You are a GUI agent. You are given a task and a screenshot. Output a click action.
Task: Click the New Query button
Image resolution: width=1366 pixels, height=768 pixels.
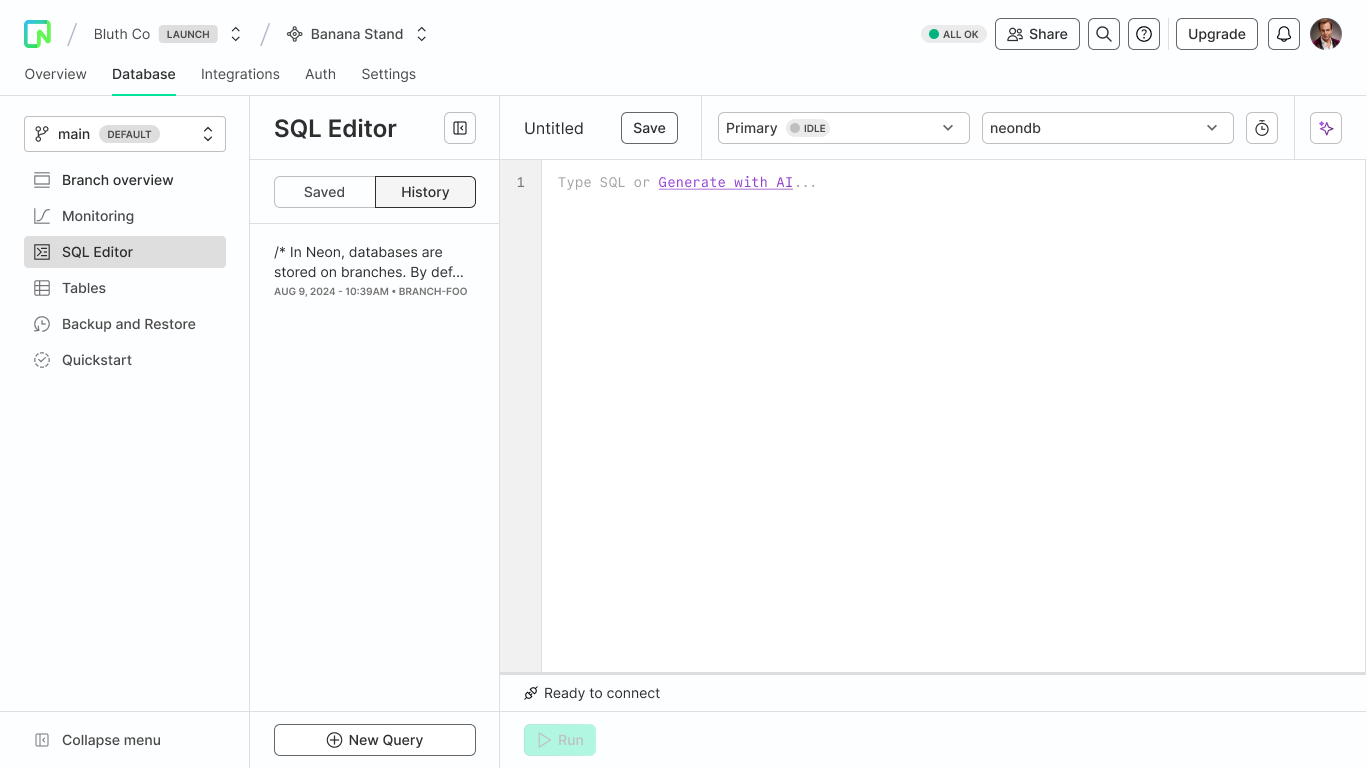(375, 740)
